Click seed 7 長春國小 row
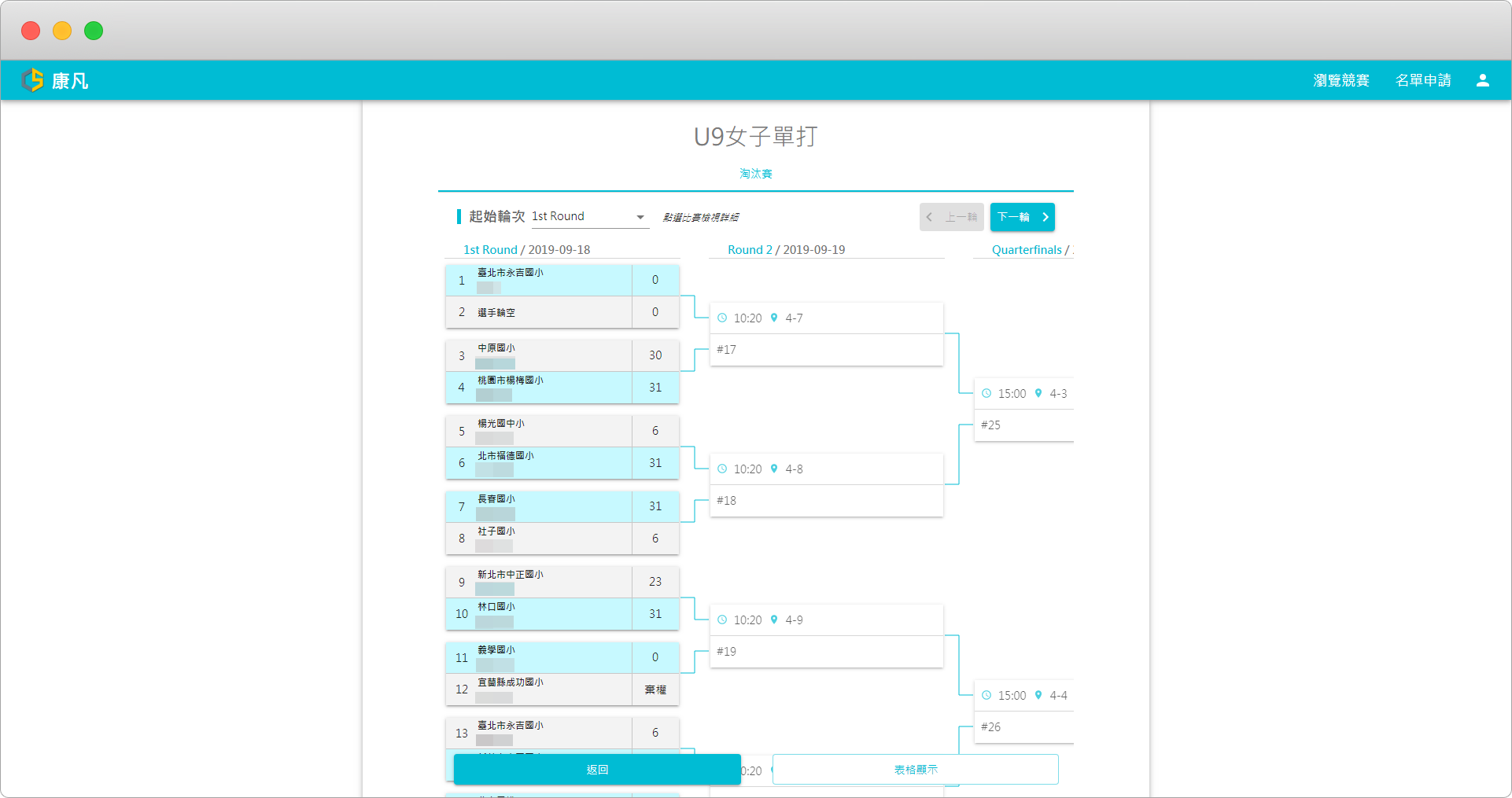The image size is (1512, 798). click(562, 506)
